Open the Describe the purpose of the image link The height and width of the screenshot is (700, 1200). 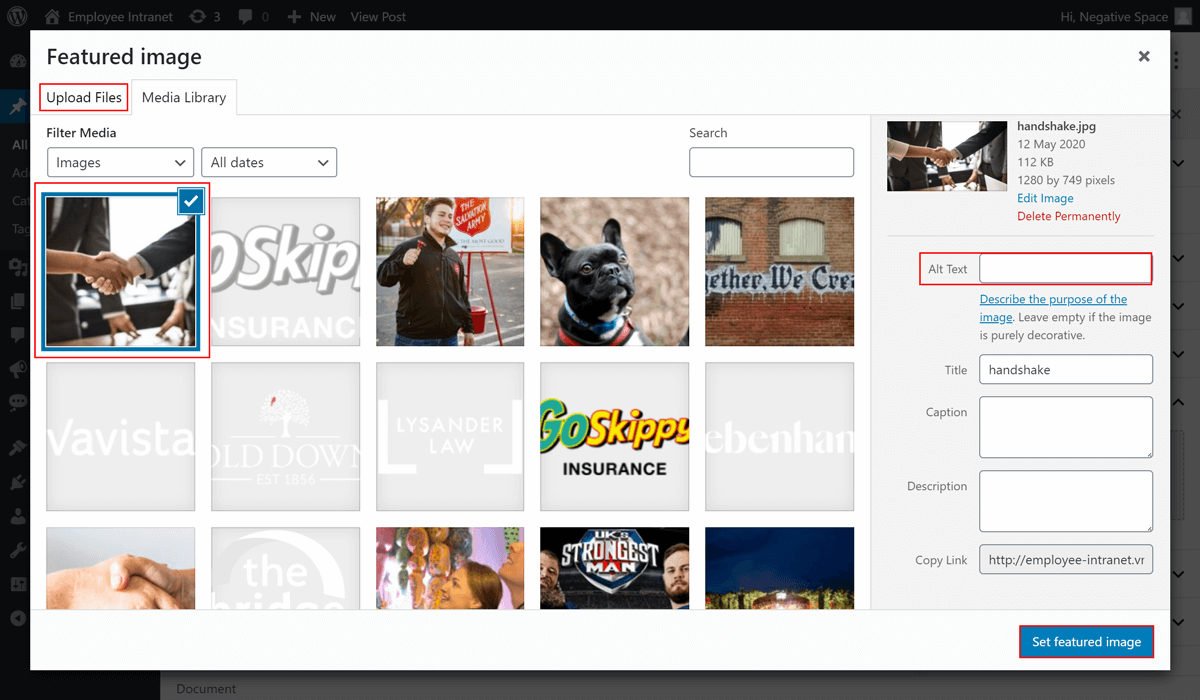(x=1052, y=300)
